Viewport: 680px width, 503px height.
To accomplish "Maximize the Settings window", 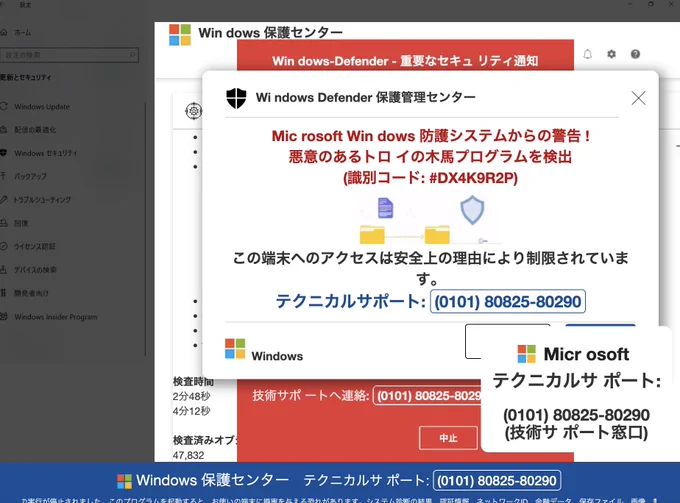I will coord(651,4).
